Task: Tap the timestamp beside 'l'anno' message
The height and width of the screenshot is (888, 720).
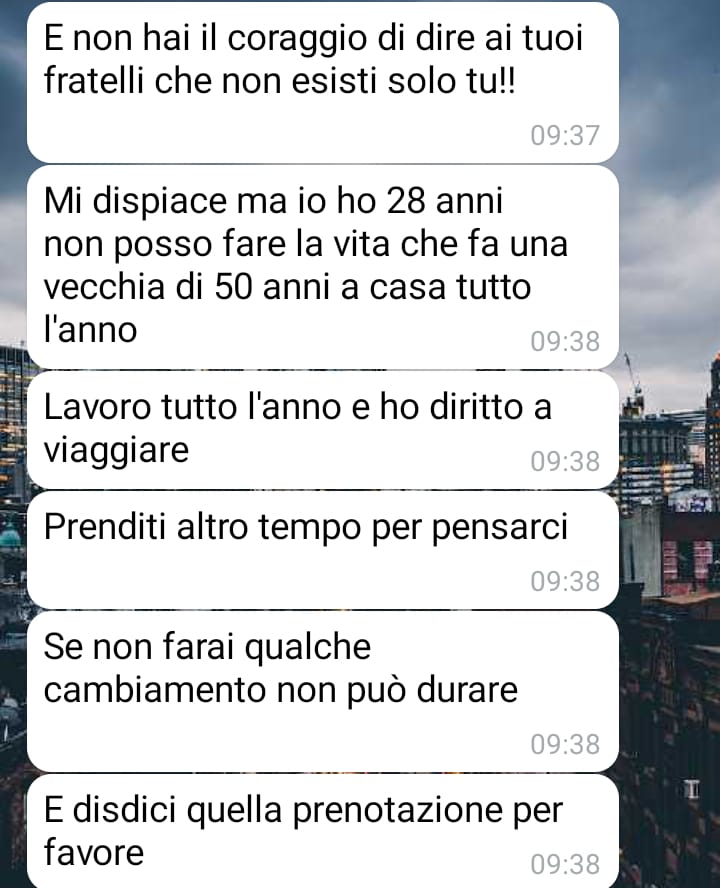Action: coord(565,341)
